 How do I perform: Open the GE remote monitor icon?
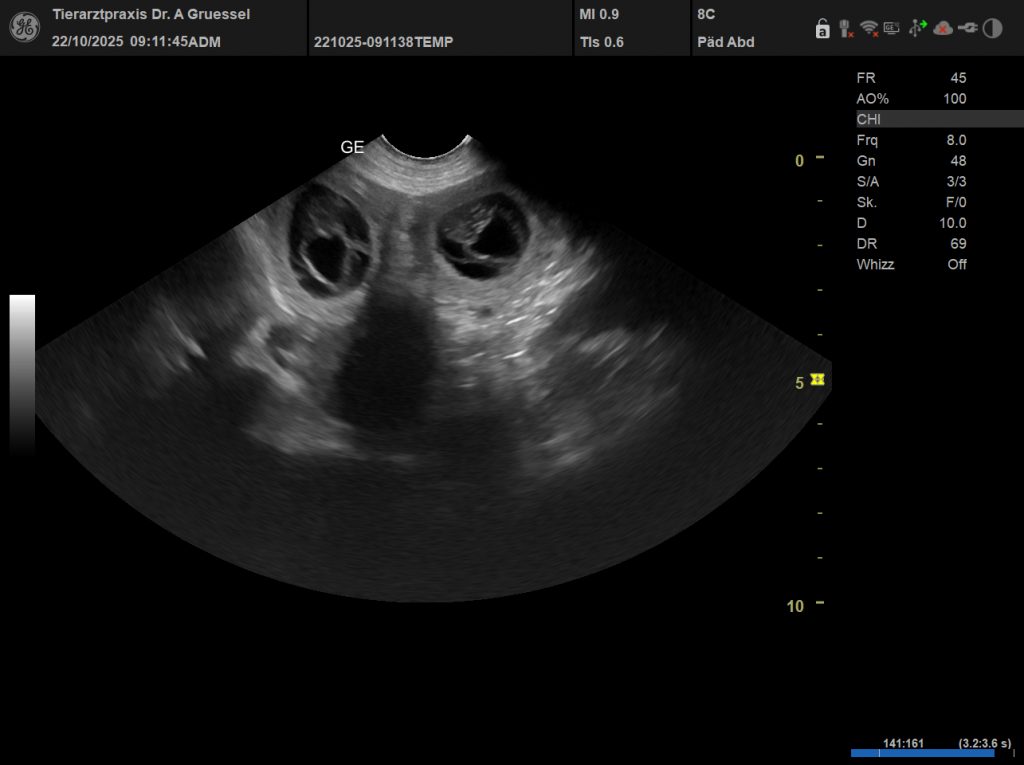click(x=892, y=28)
